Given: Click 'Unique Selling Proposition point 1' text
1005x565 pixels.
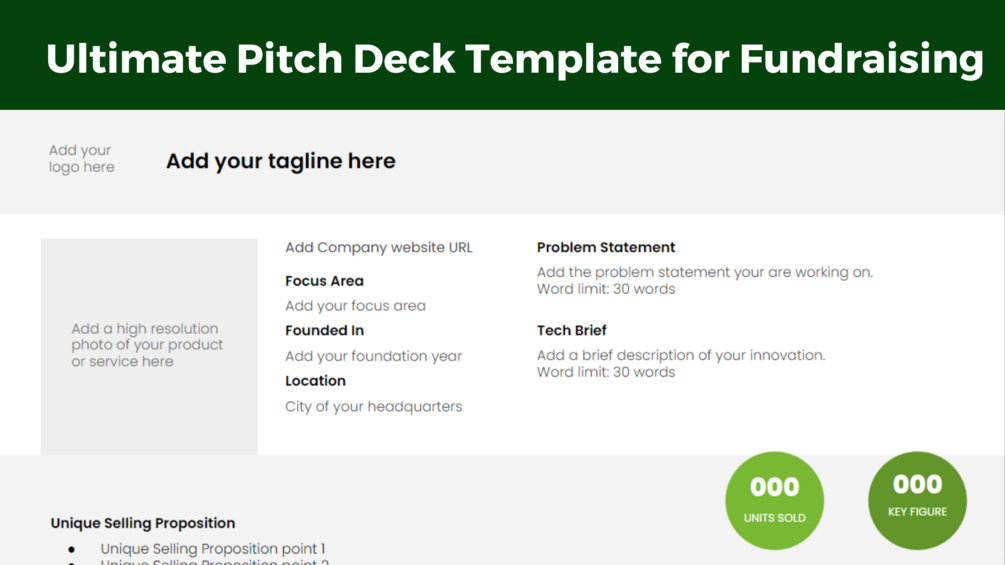Looking at the screenshot, I should [x=212, y=548].
